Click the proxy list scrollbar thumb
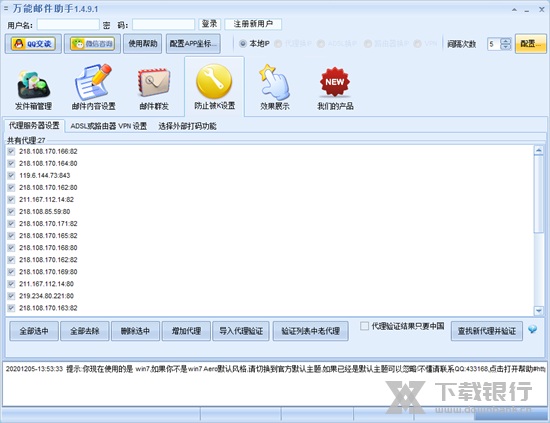550x423 pixels. click(538, 194)
